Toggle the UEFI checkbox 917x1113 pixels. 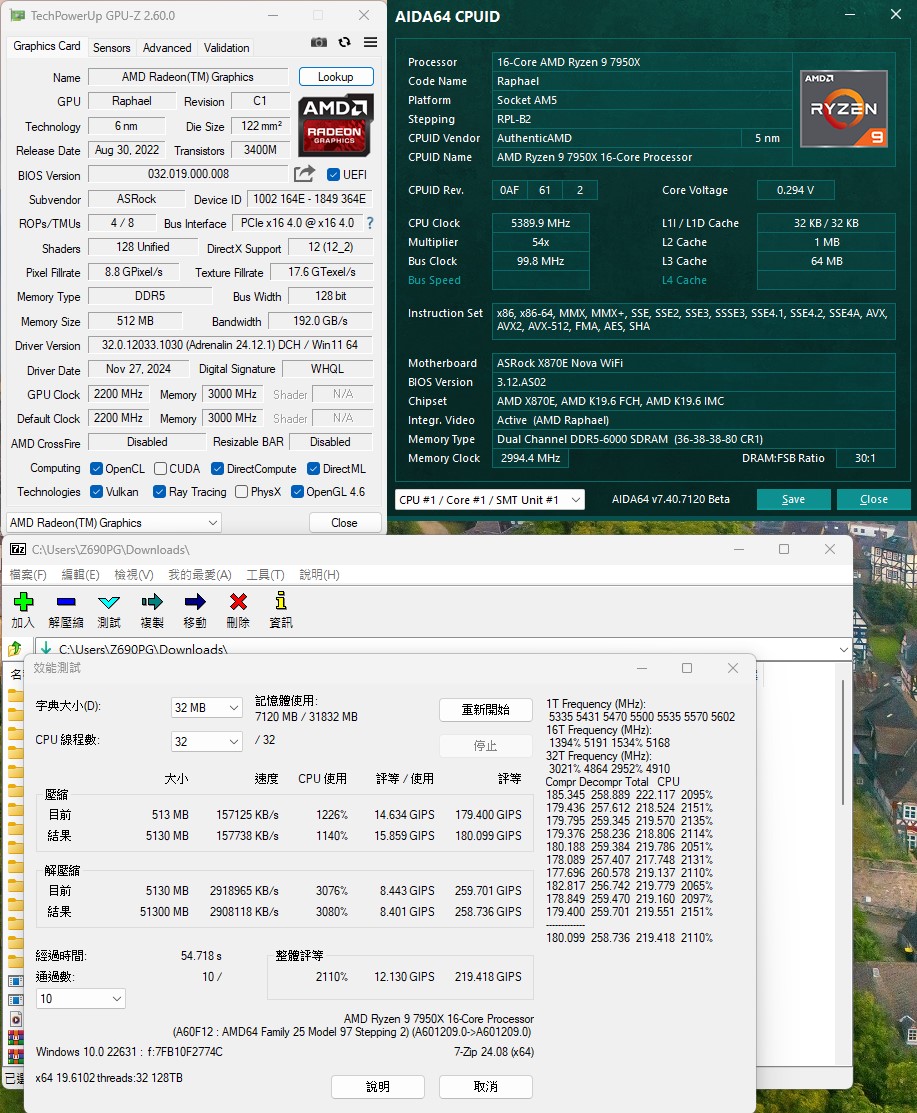tap(333, 175)
